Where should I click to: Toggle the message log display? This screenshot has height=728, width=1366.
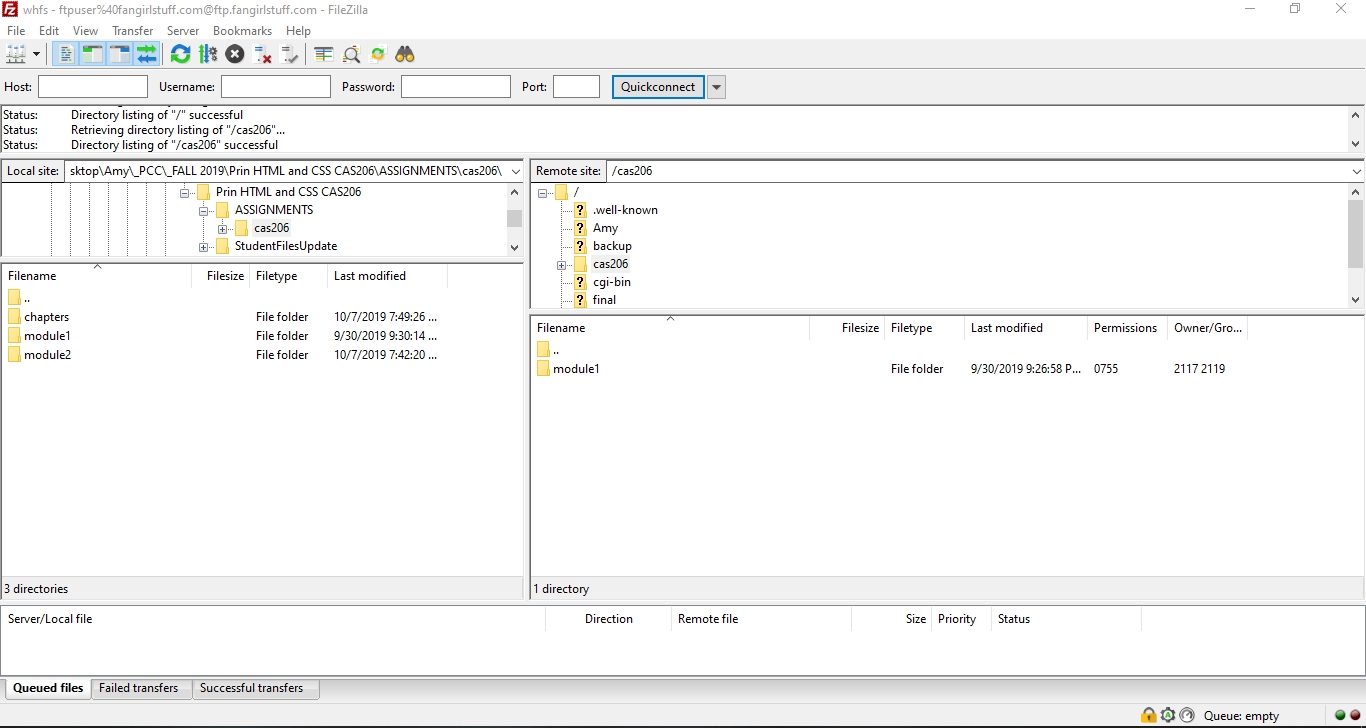click(65, 54)
